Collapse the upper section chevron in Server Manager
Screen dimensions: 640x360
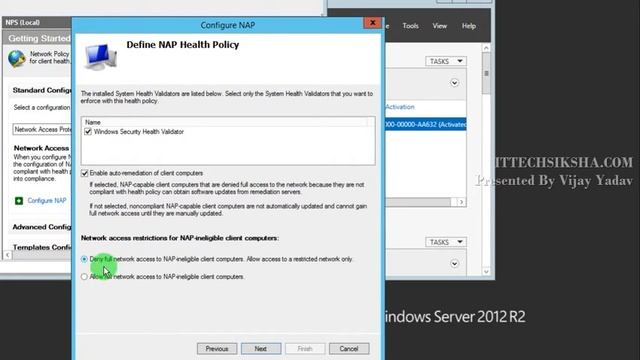click(x=454, y=83)
